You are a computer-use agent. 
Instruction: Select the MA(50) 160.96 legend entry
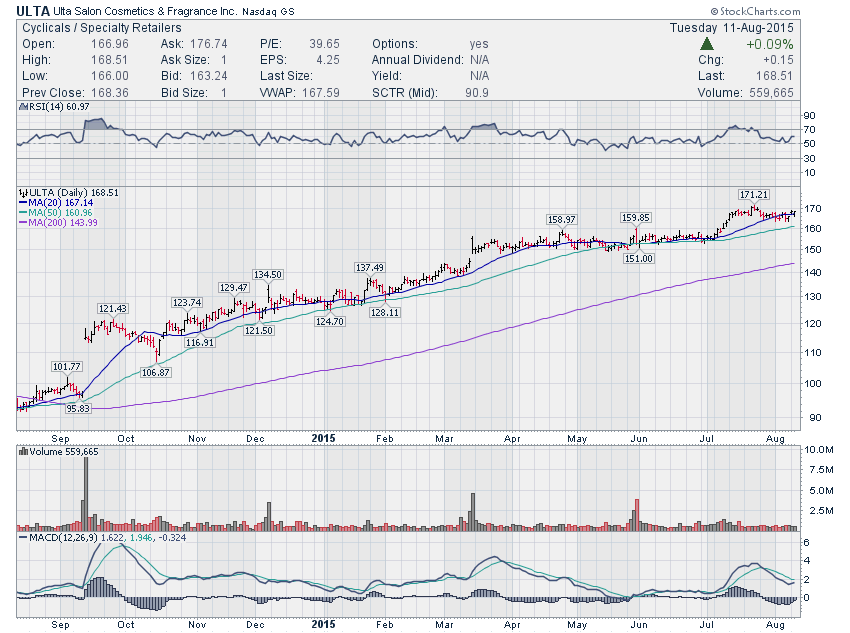point(56,212)
